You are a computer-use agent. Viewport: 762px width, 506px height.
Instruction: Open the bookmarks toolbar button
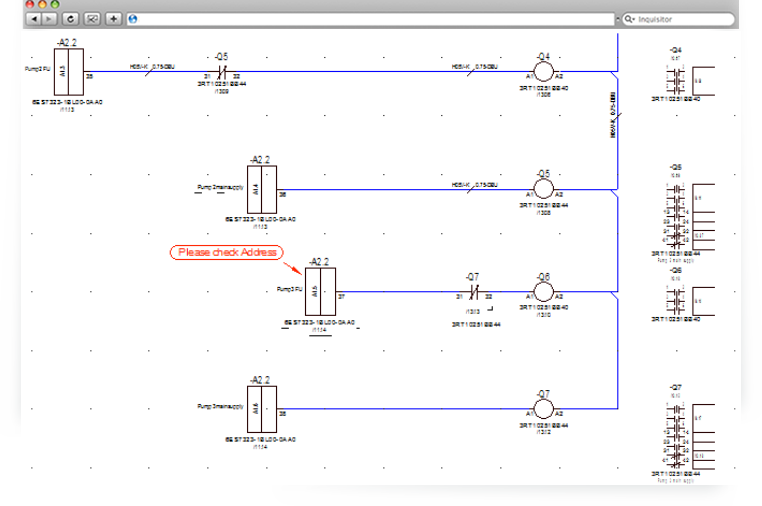[92, 18]
